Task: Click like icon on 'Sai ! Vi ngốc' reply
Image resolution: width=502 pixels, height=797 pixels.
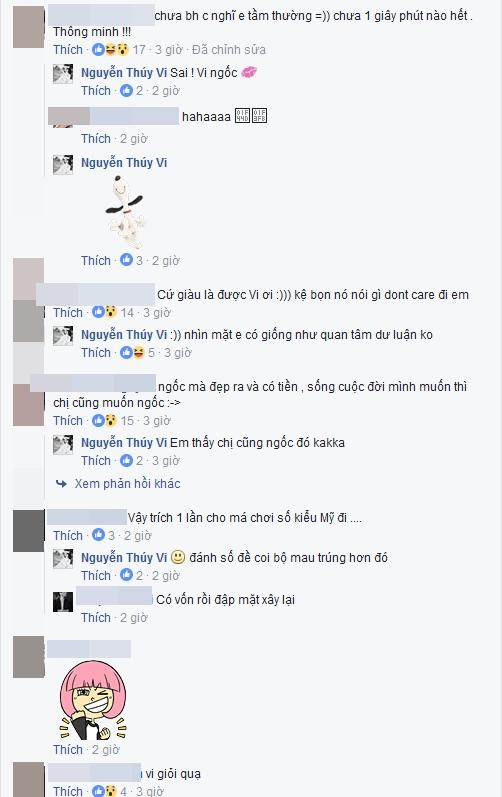Action: click(x=126, y=91)
